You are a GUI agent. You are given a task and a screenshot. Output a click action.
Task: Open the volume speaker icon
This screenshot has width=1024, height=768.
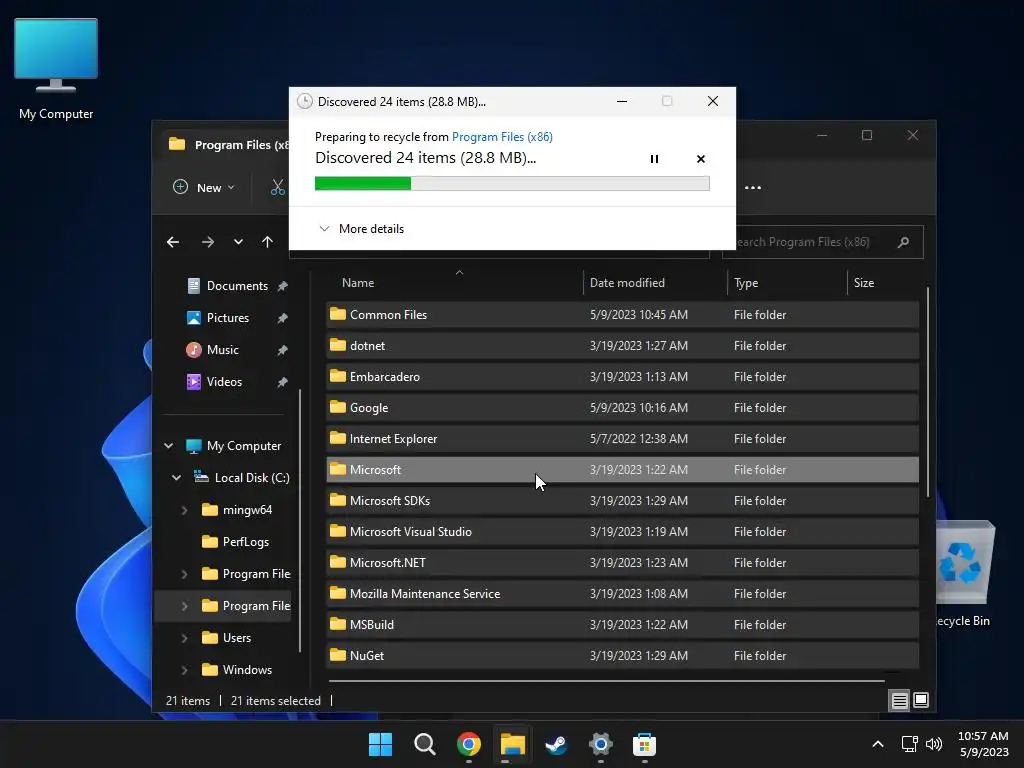[x=934, y=744]
